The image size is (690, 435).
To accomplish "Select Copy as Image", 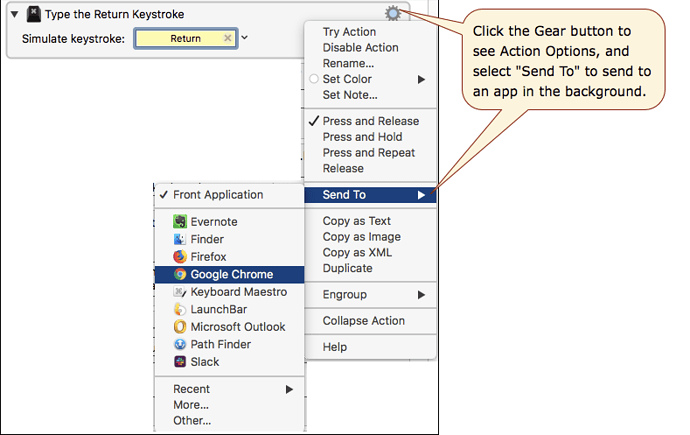I will tap(370, 237).
